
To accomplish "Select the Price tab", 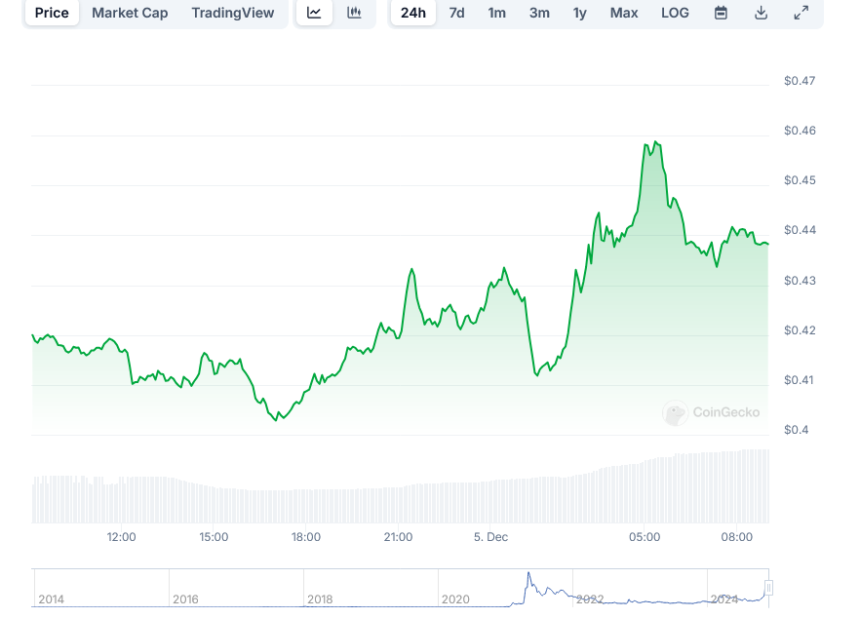I will click(x=52, y=13).
